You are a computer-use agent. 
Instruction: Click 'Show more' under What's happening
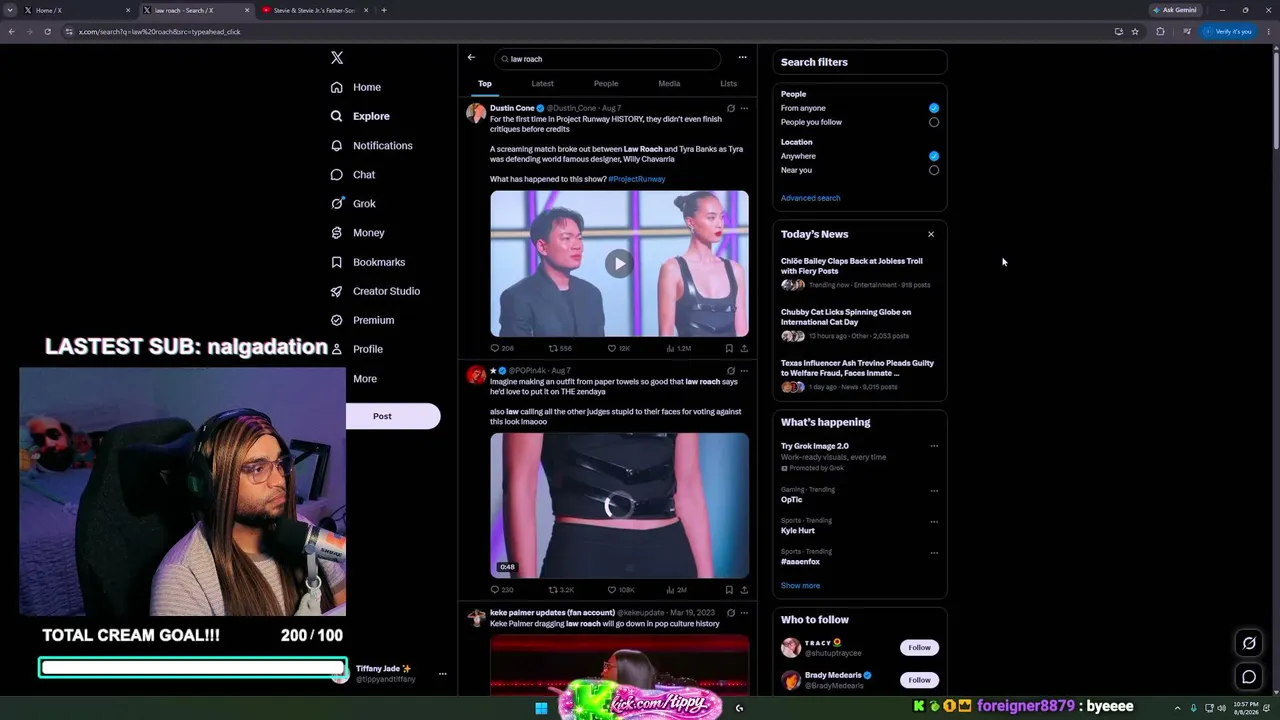800,586
